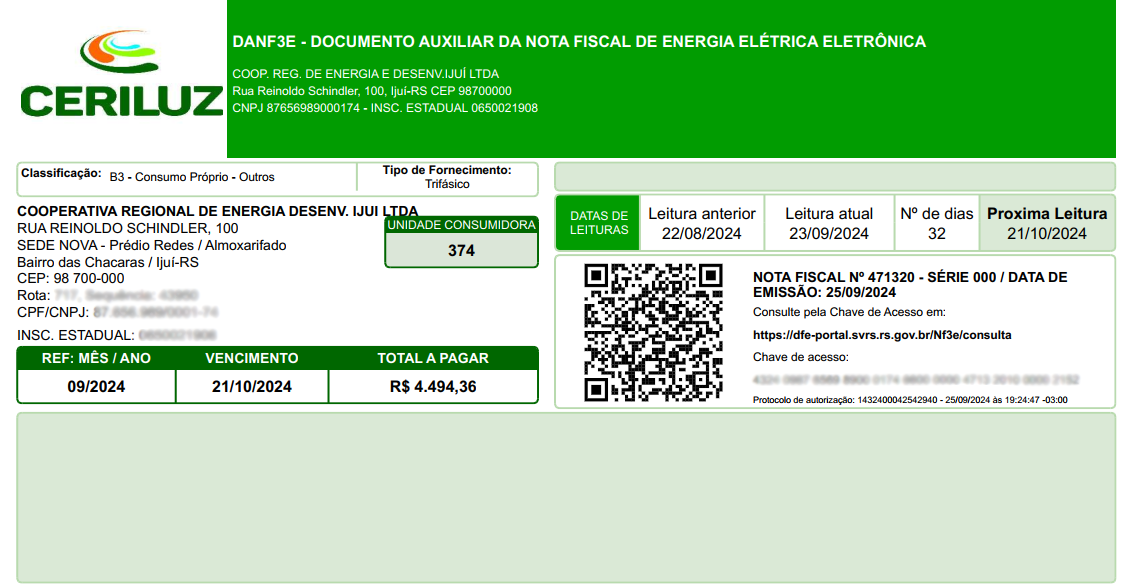This screenshot has width=1147, height=585.
Task: Select 'SEDE NOVA - Prédio Redes / Almoxarifado'
Action: tap(152, 245)
